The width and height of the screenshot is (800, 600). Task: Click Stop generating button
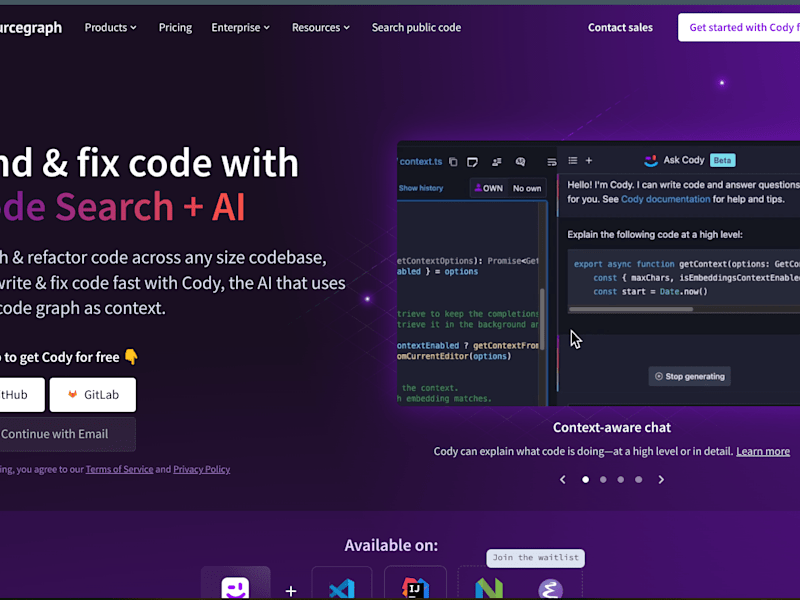click(x=689, y=377)
